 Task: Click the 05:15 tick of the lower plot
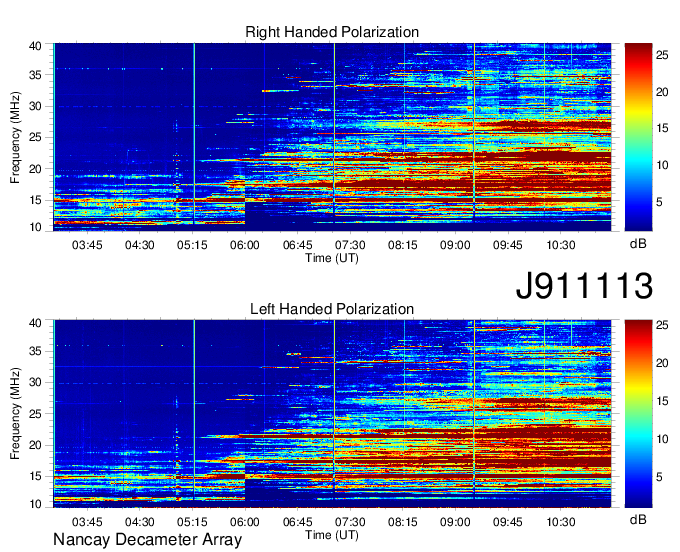(192, 522)
